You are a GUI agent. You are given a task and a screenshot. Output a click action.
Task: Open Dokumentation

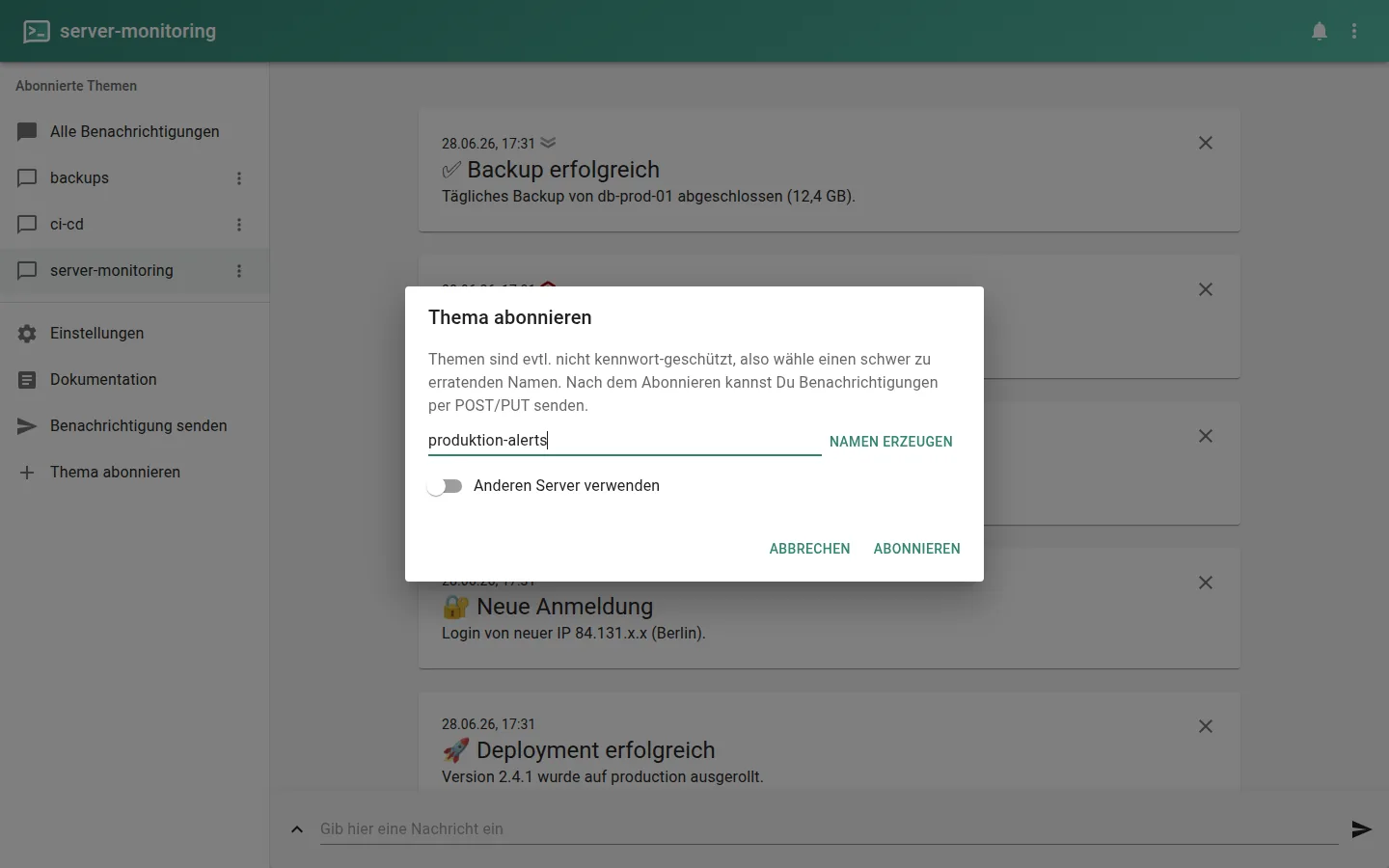(134, 380)
